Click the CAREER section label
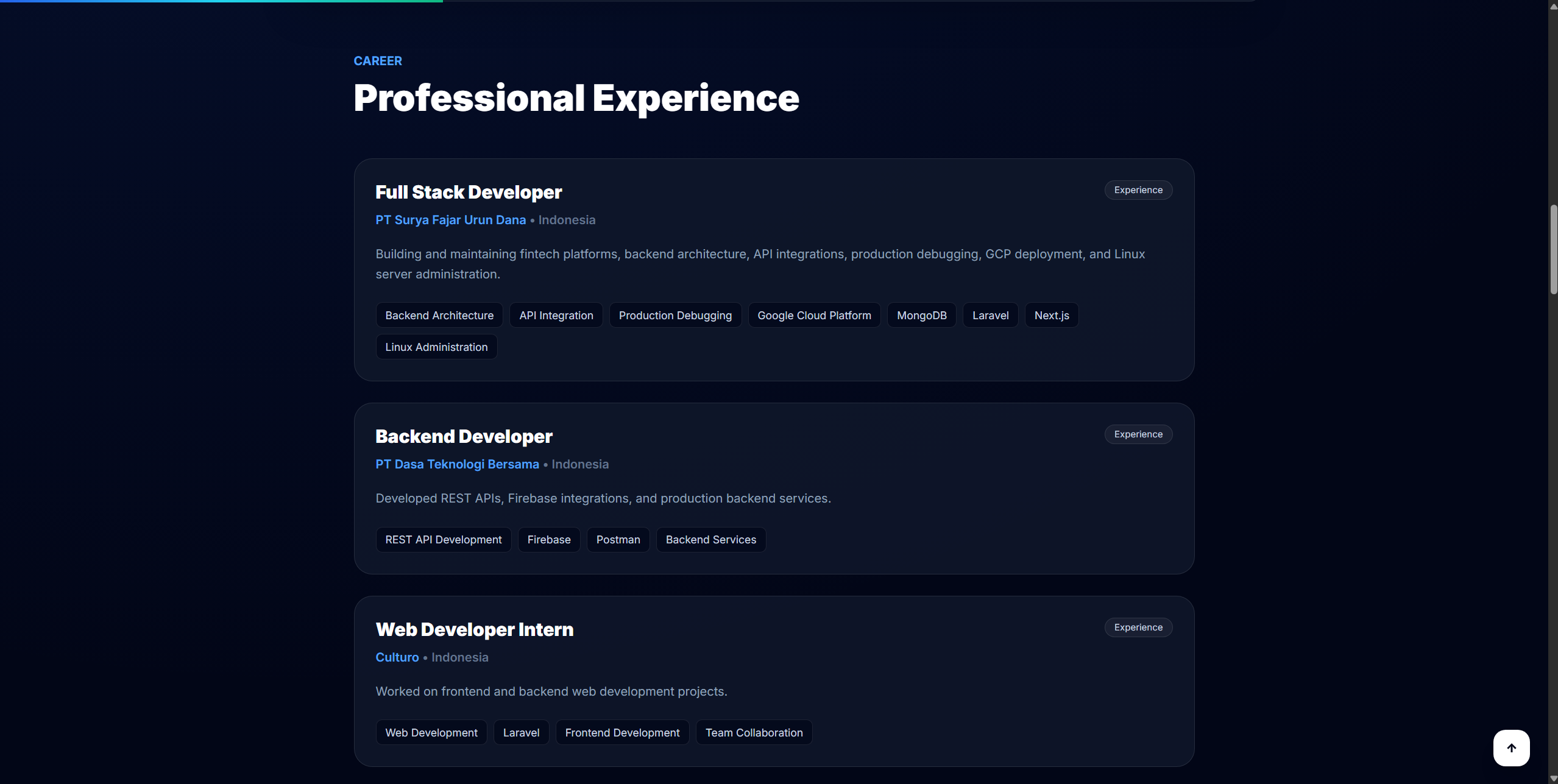 coord(378,61)
